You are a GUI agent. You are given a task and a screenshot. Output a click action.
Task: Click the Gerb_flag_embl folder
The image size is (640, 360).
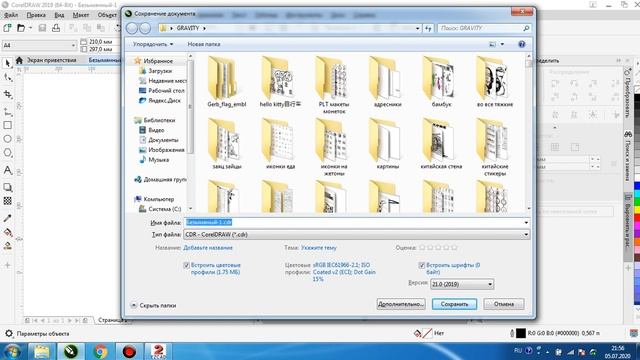pos(227,82)
